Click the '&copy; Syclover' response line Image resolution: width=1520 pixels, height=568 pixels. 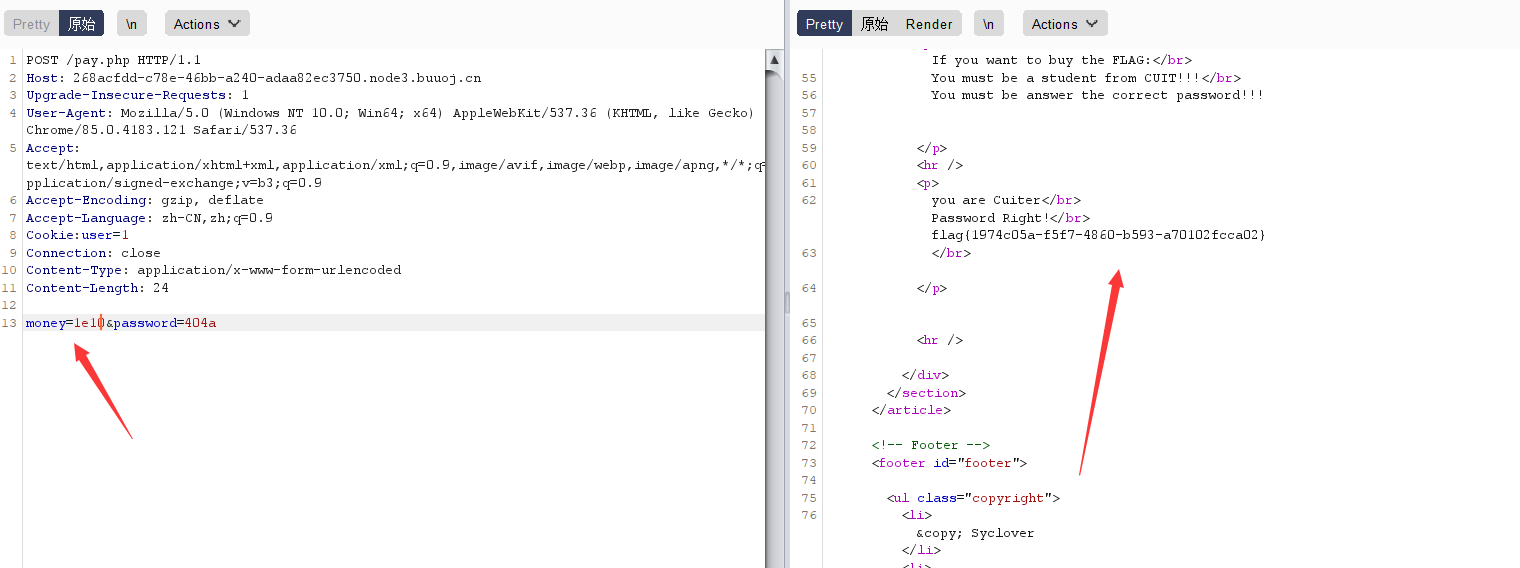pos(975,533)
